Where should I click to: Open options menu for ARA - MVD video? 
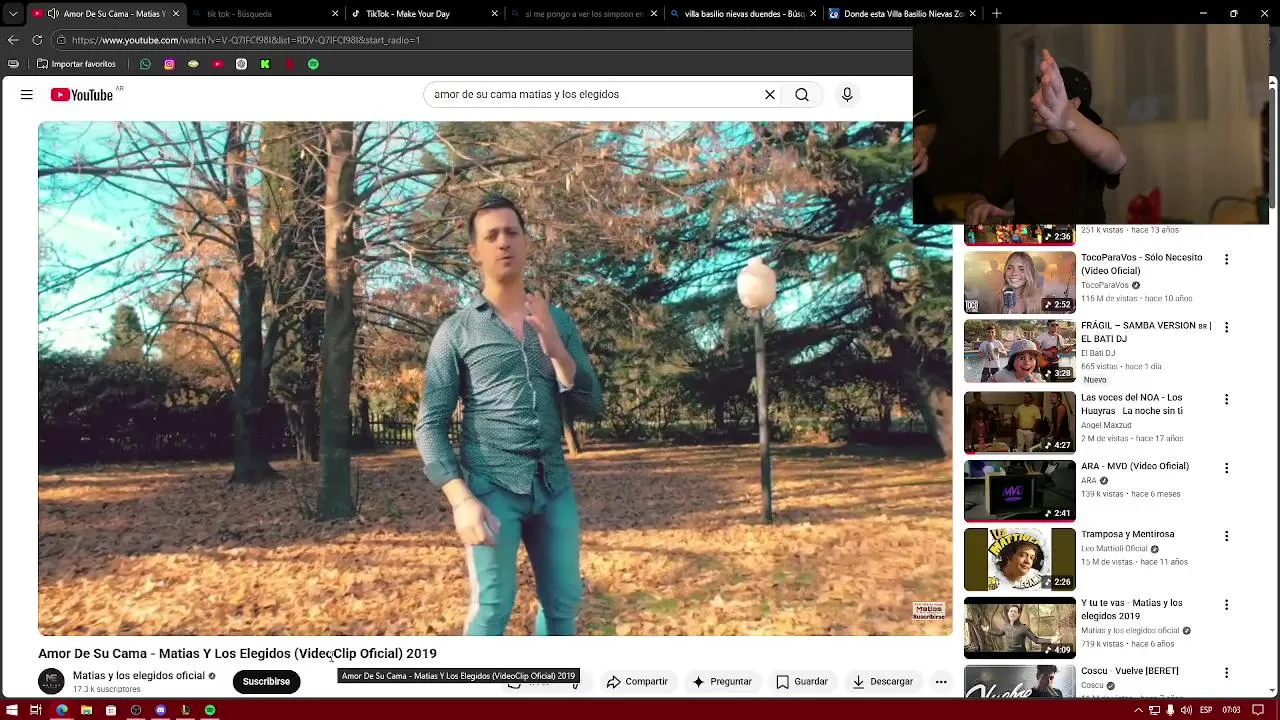click(1226, 467)
